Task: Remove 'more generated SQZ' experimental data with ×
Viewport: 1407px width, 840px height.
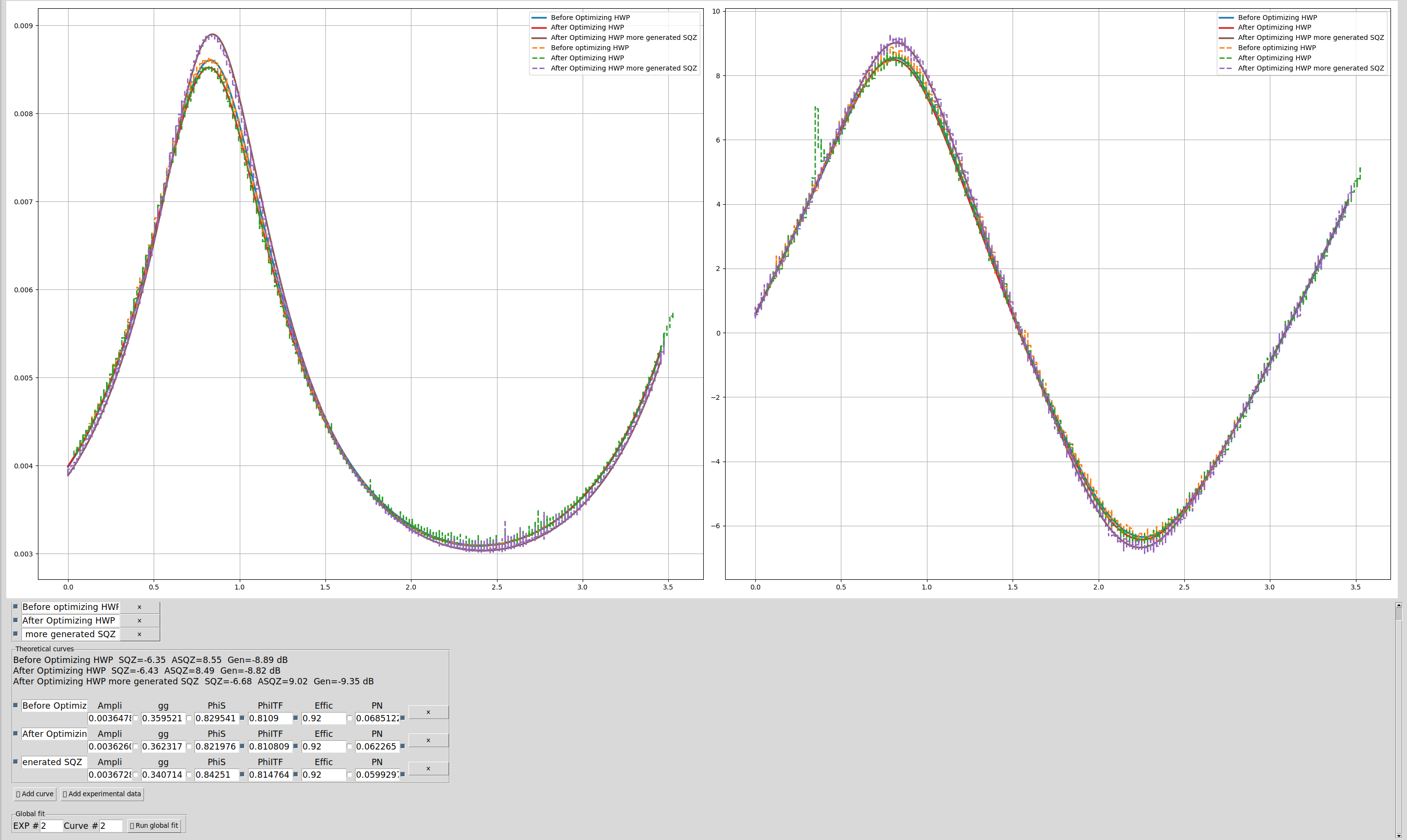Action: (x=139, y=634)
